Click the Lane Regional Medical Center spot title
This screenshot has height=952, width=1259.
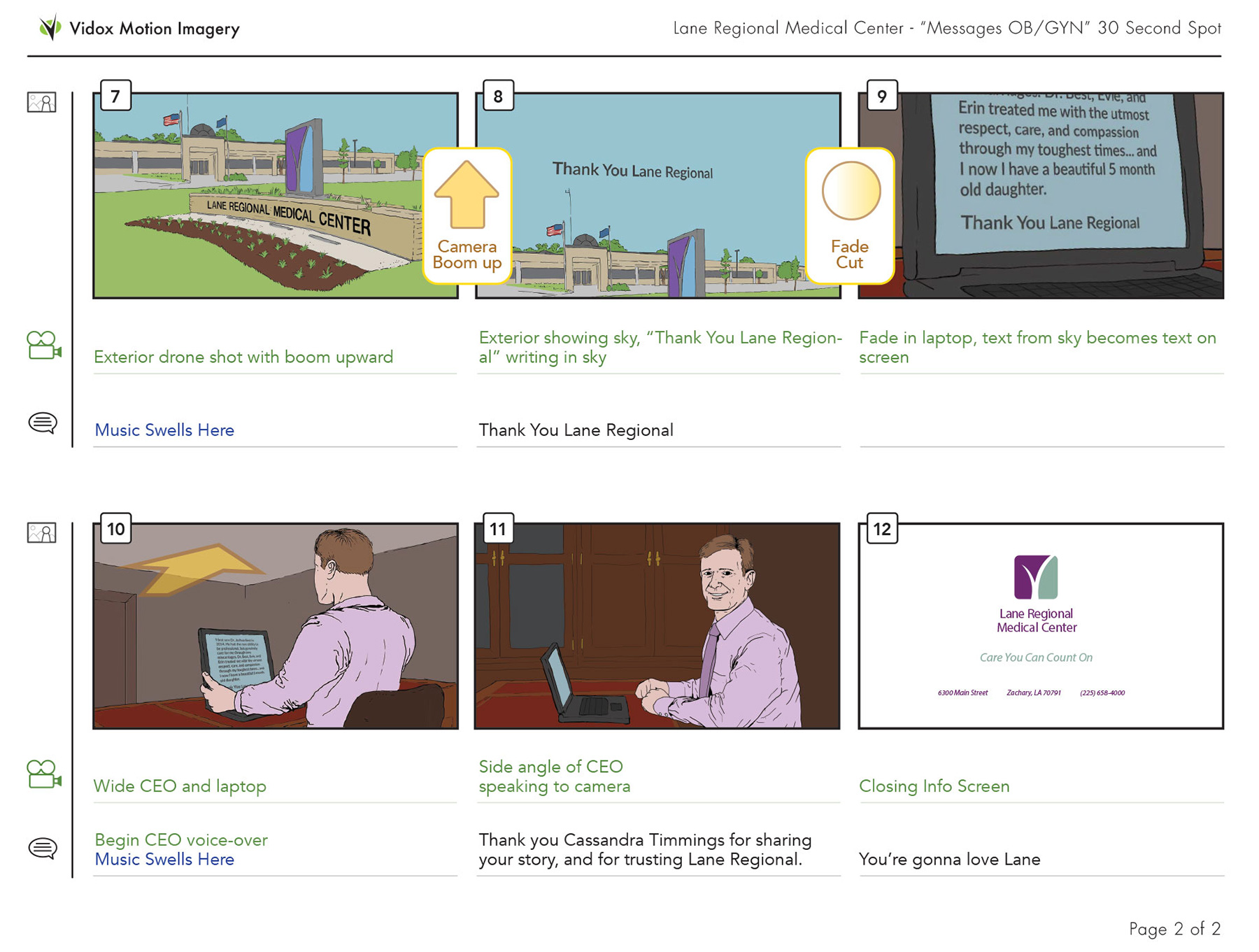947,28
